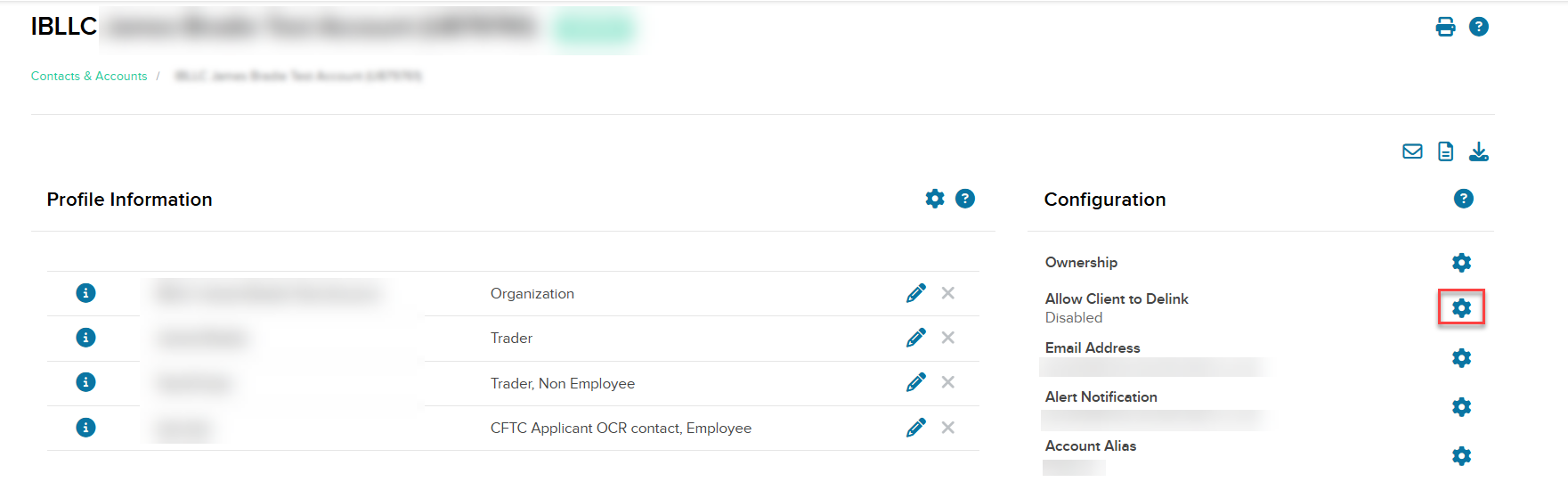Open Configuration help icon
This screenshot has width=1568, height=482.
coord(1464,199)
